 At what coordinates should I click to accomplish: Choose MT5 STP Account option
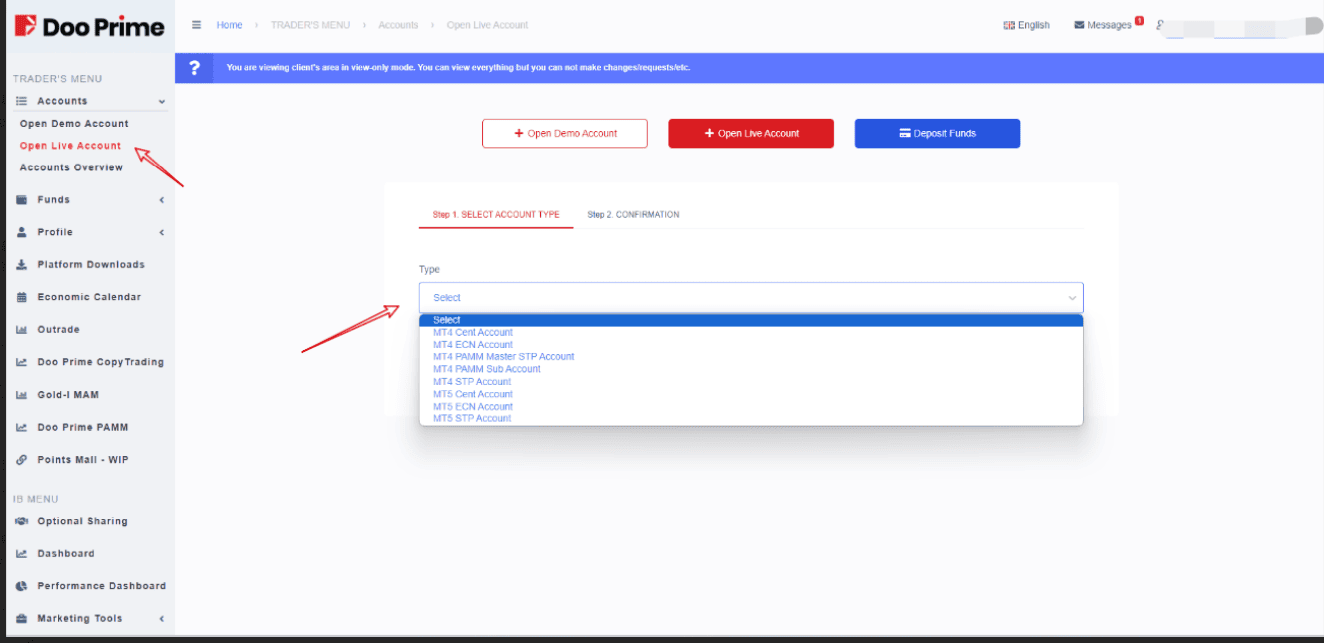(751, 418)
